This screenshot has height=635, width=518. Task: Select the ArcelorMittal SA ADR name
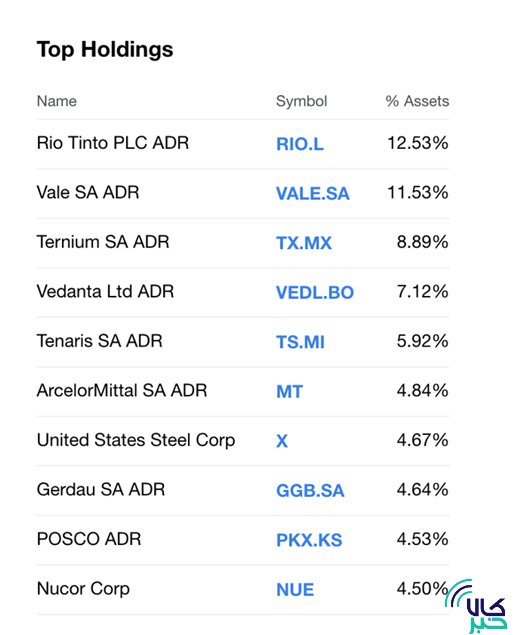pos(122,390)
